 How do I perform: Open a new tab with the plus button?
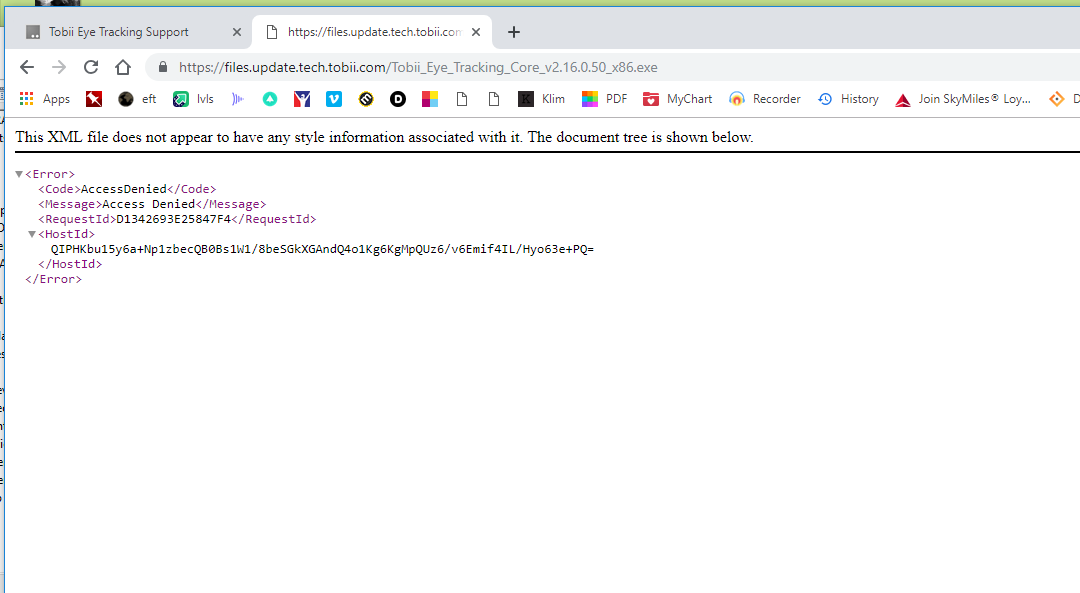click(514, 32)
